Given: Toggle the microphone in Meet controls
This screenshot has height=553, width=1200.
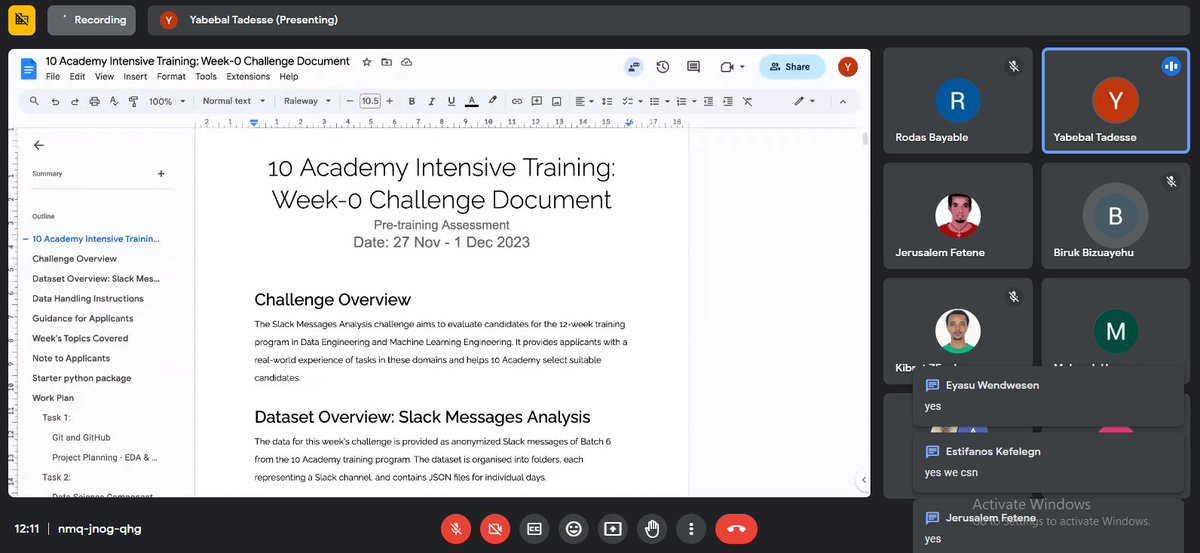Looking at the screenshot, I should (455, 529).
